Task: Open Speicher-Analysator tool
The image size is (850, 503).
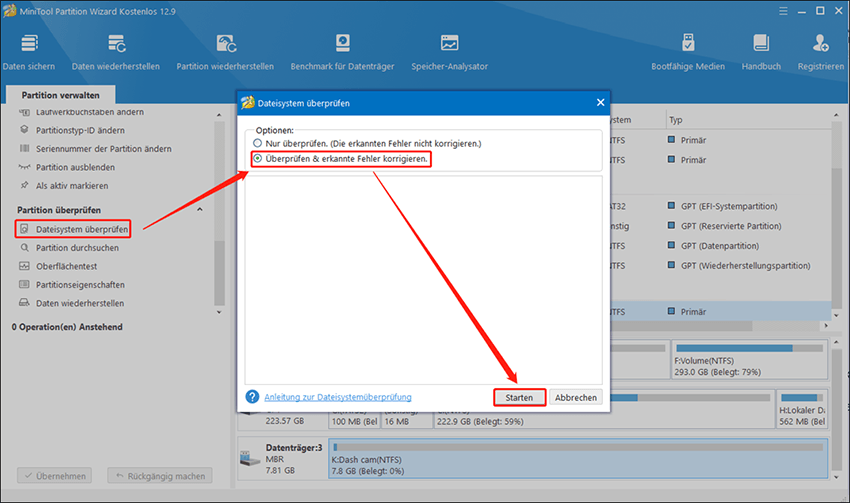Action: coord(449,53)
